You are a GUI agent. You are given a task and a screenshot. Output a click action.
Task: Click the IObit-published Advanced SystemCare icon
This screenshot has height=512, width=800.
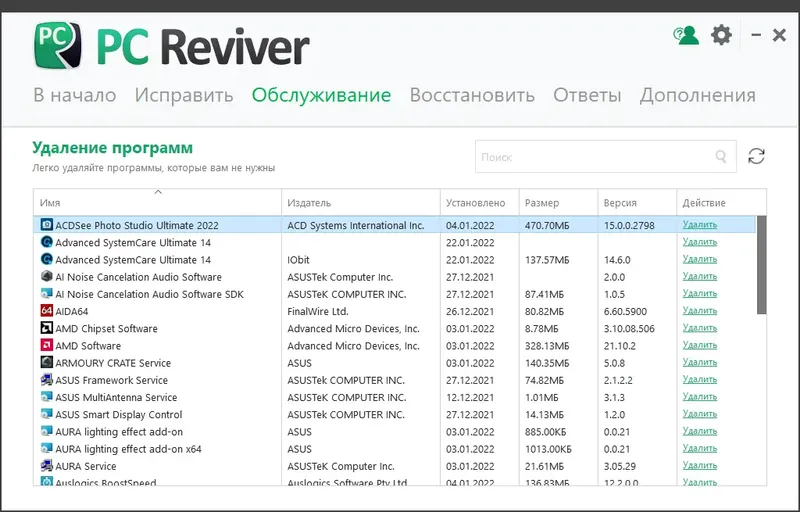tap(46, 259)
